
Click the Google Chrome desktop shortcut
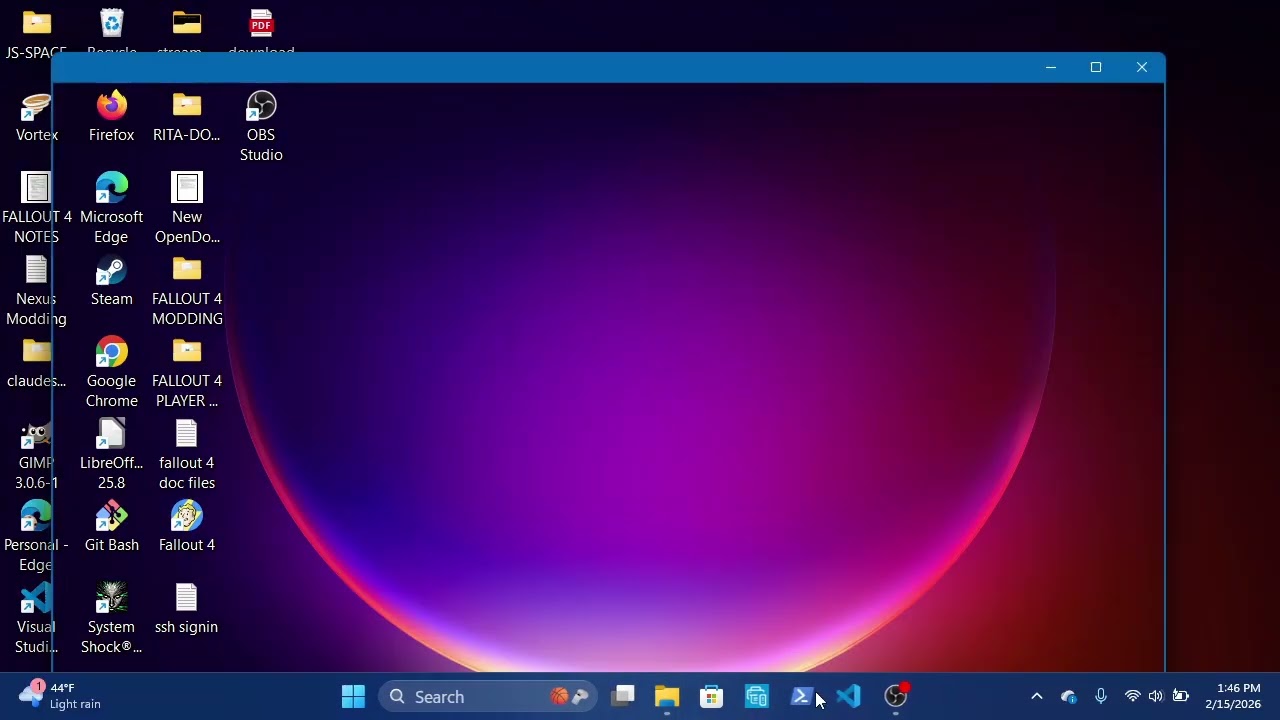pos(111,372)
